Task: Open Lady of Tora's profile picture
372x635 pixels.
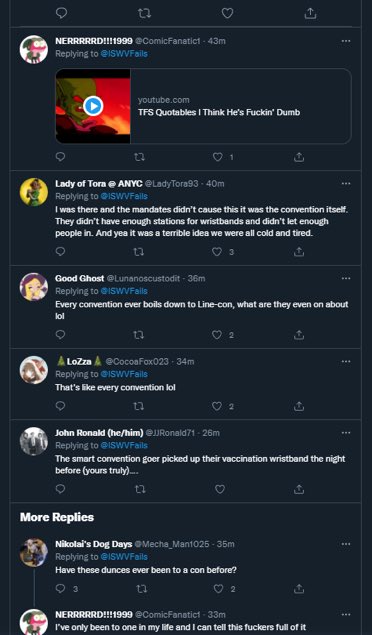Action: 34,192
